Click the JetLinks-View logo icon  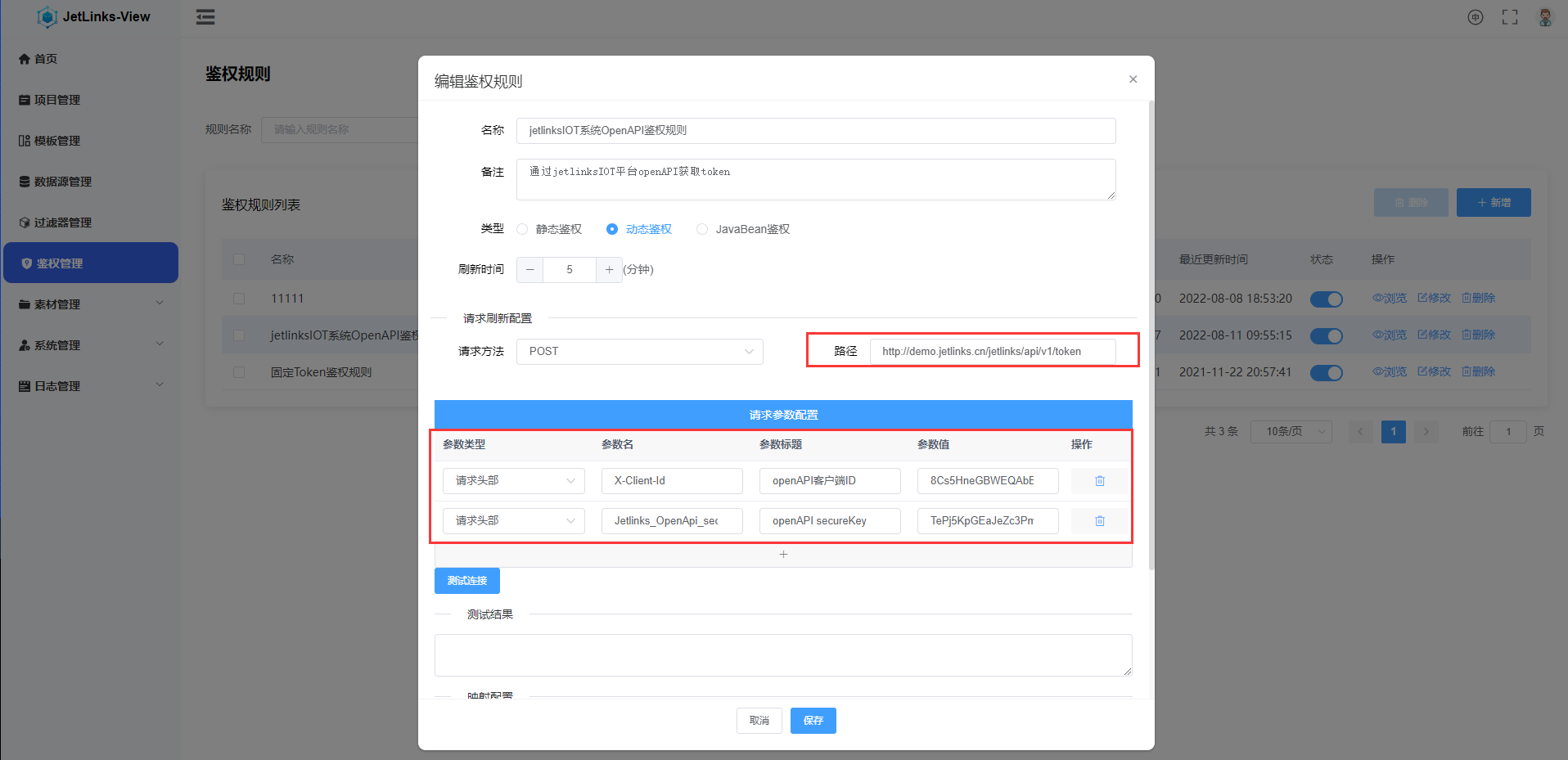(x=47, y=16)
